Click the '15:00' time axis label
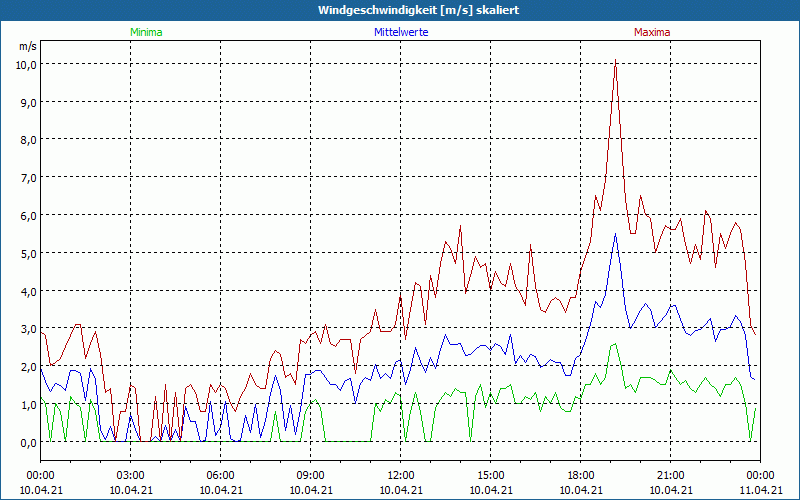 490,476
